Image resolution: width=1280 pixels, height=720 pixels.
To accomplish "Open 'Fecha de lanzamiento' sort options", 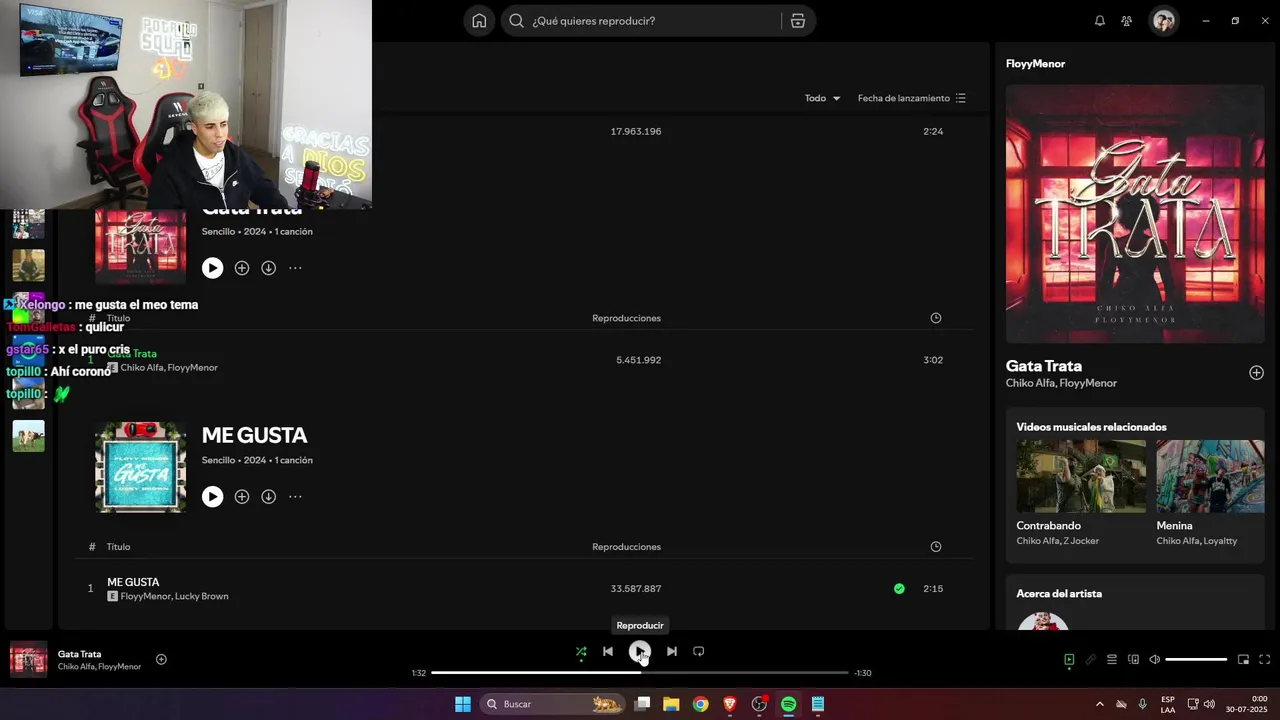I will pyautogui.click(x=911, y=98).
